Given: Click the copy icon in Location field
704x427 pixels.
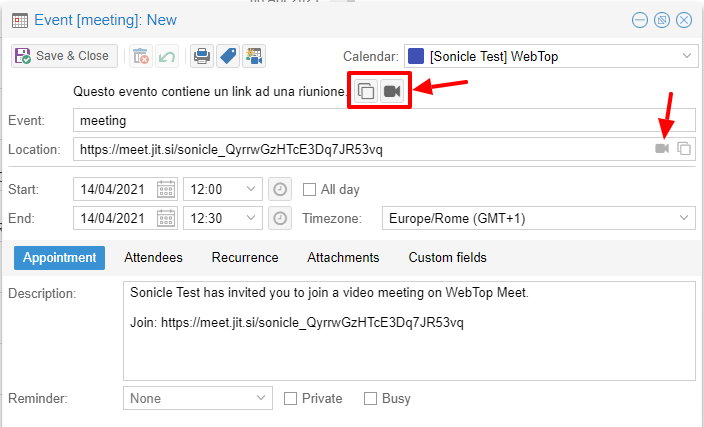Looking at the screenshot, I should tap(684, 149).
